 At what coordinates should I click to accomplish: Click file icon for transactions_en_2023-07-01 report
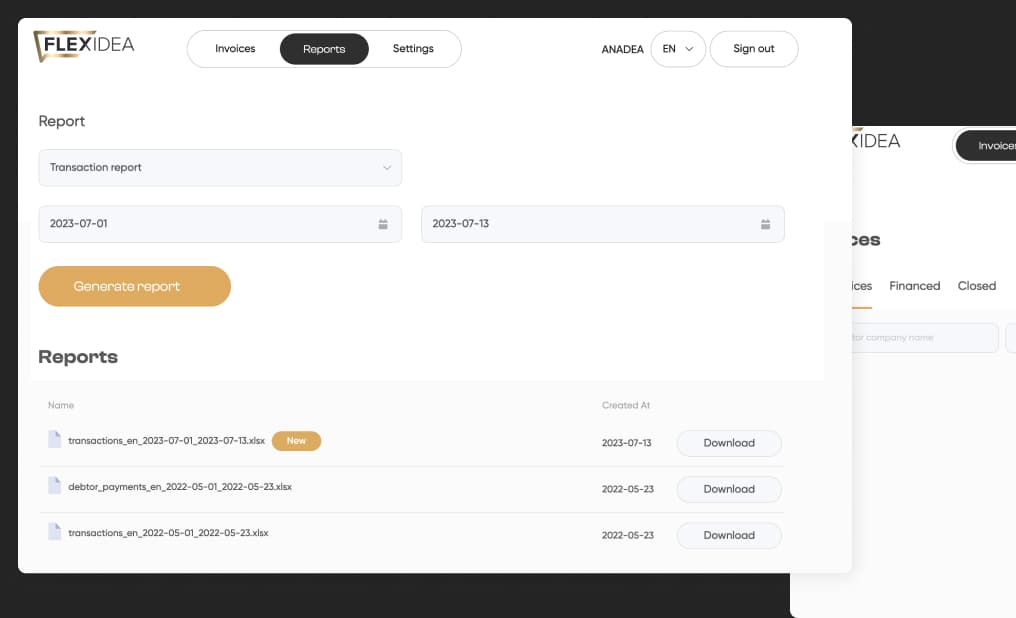click(55, 440)
